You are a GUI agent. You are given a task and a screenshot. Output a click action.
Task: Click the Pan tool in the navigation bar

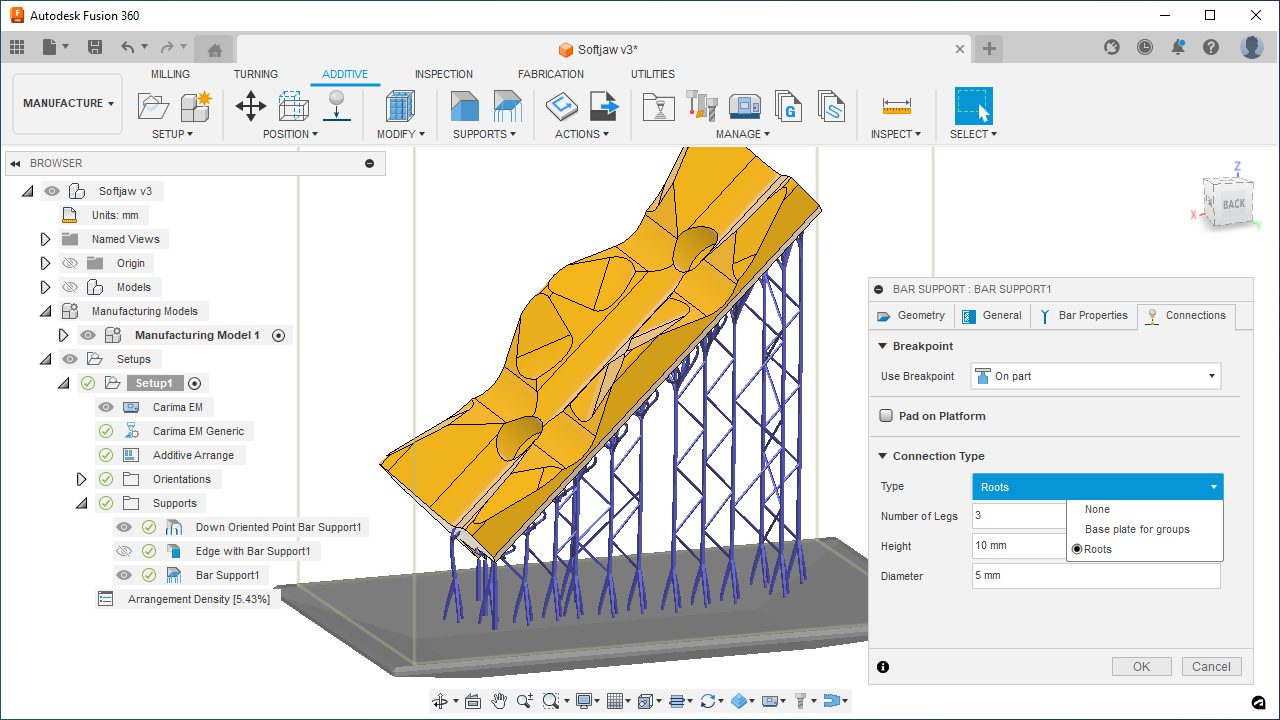point(498,700)
